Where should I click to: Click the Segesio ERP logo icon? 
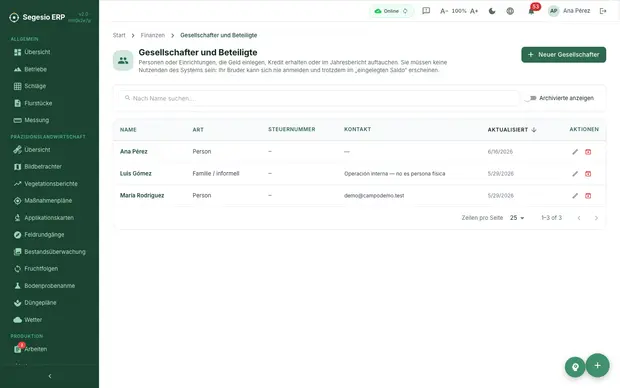14,17
